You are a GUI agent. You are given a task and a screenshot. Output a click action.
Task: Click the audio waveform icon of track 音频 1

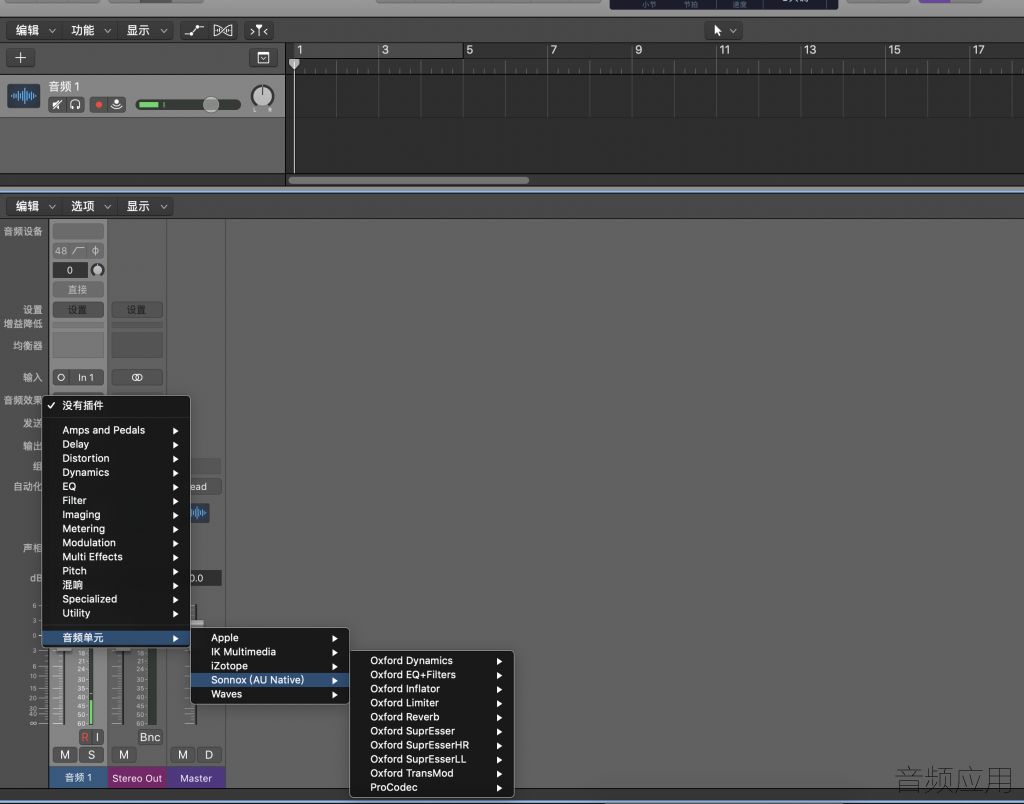tap(24, 96)
